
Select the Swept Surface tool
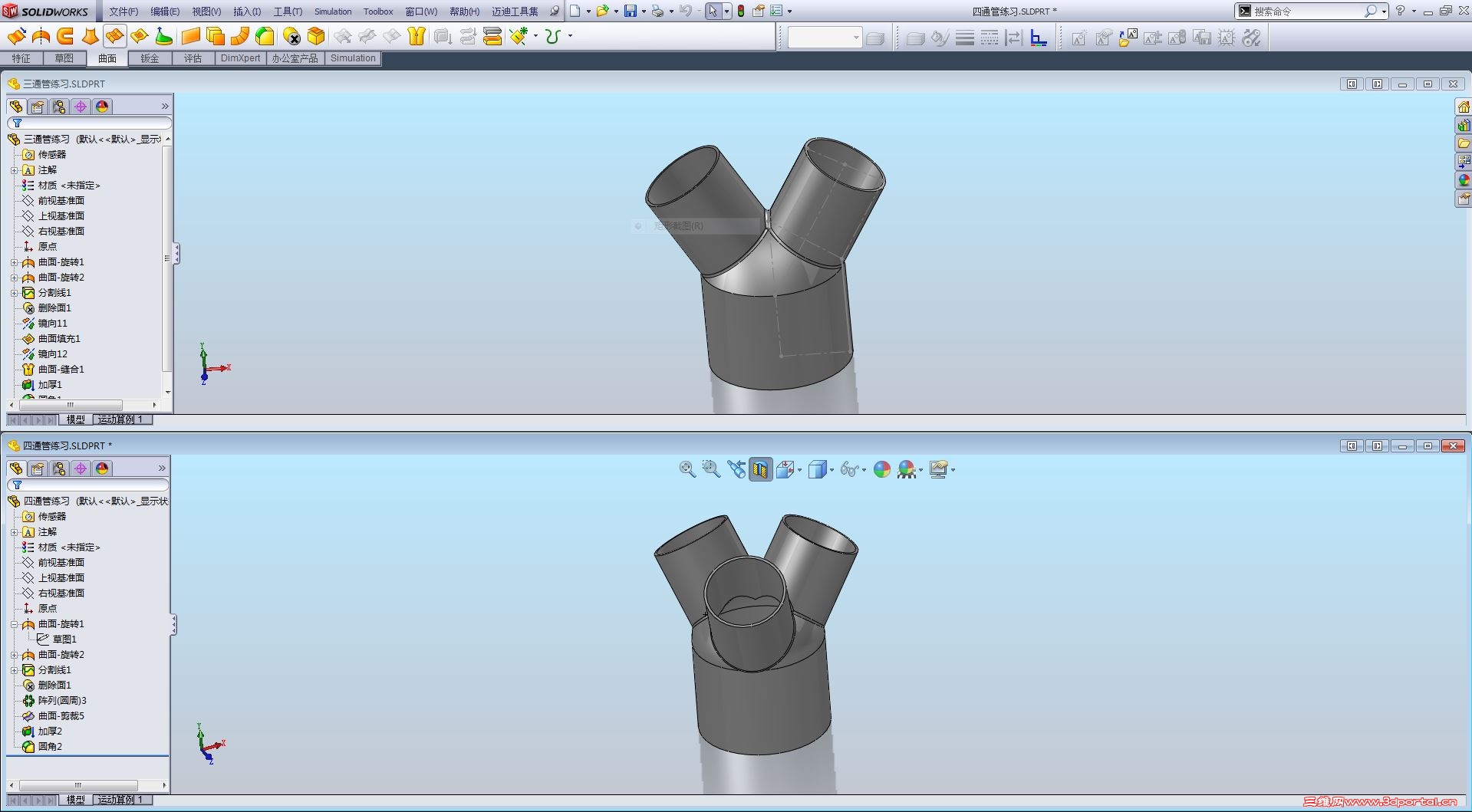(x=65, y=36)
